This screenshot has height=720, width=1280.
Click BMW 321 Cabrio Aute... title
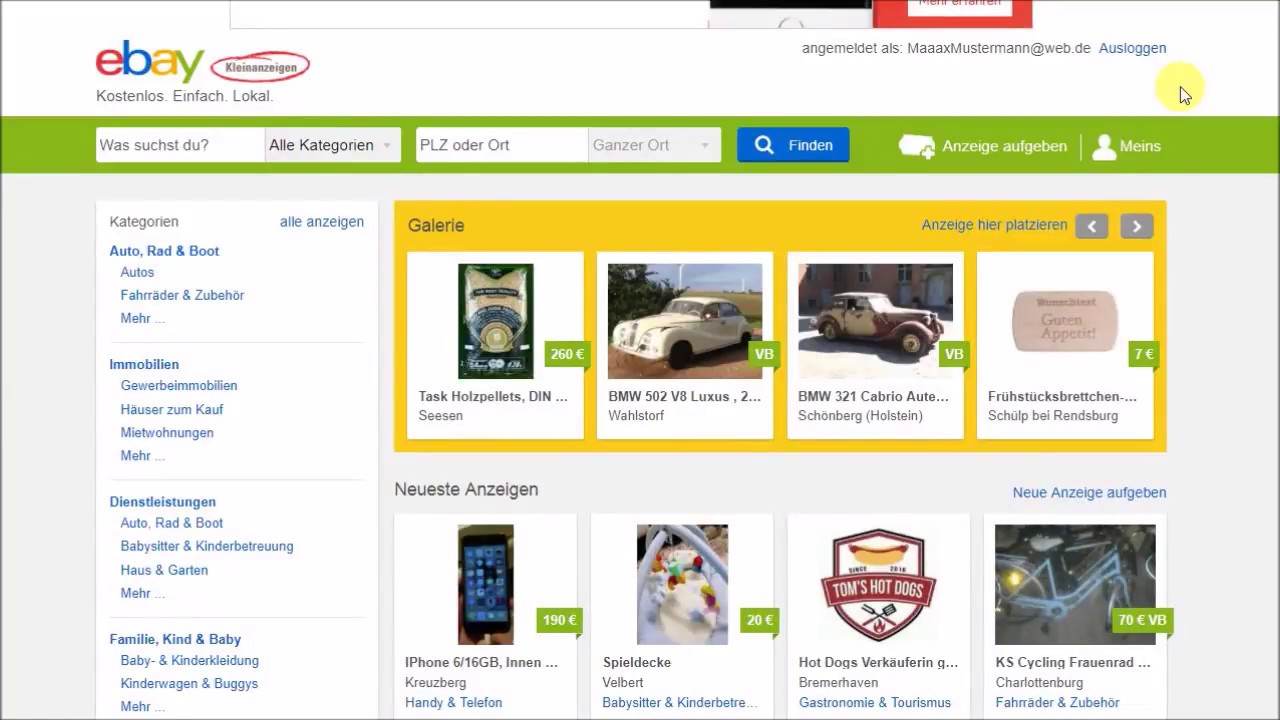(873, 396)
